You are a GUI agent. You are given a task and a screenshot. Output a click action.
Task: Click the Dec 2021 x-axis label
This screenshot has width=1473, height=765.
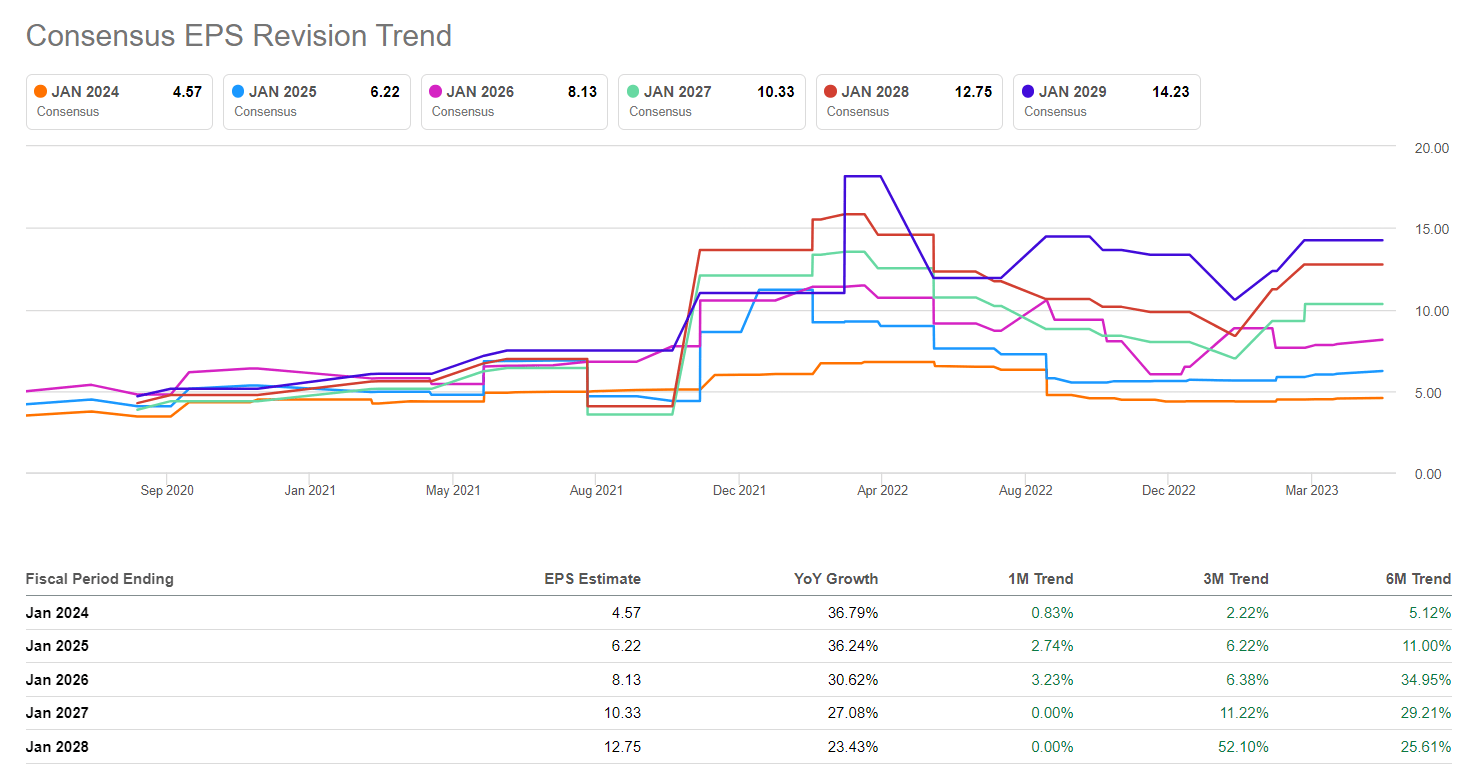point(738,491)
